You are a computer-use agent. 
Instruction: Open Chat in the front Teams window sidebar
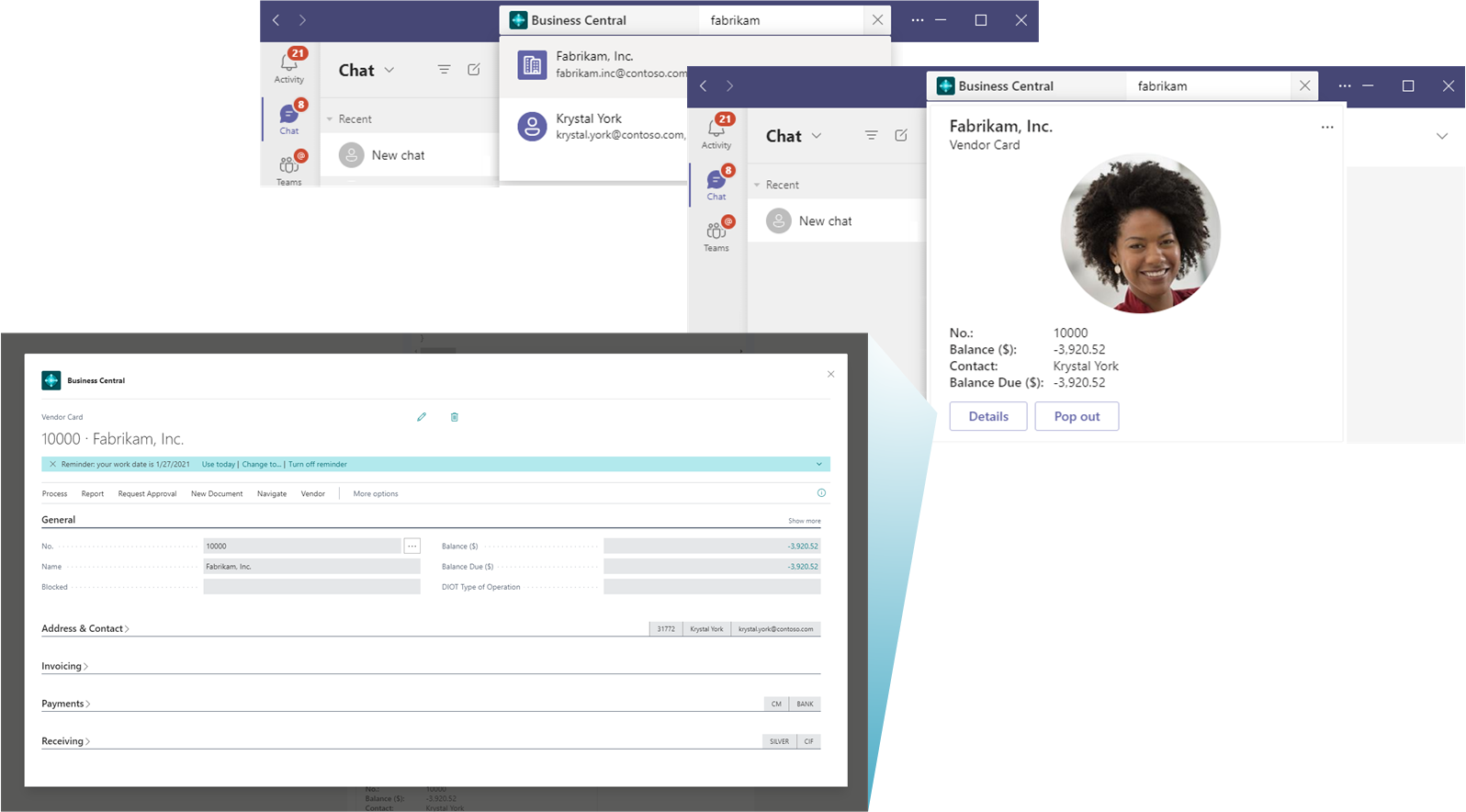point(716,184)
